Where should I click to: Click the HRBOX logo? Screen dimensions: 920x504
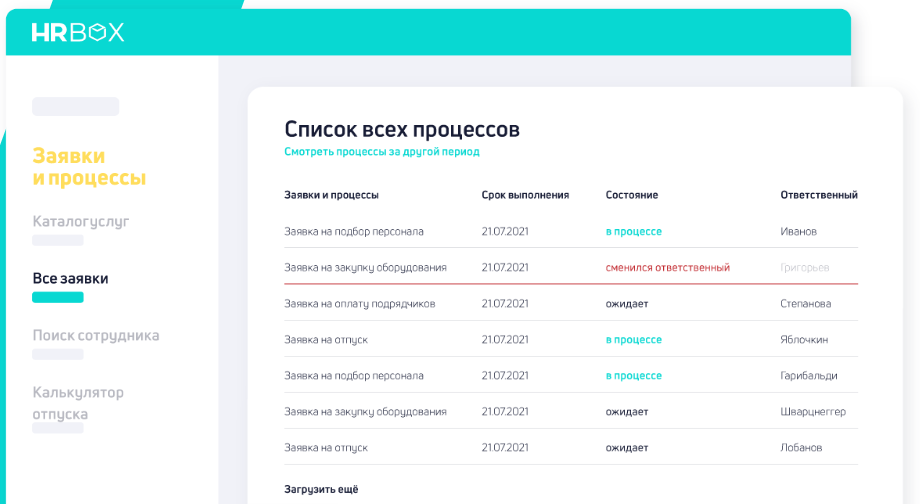click(x=77, y=32)
